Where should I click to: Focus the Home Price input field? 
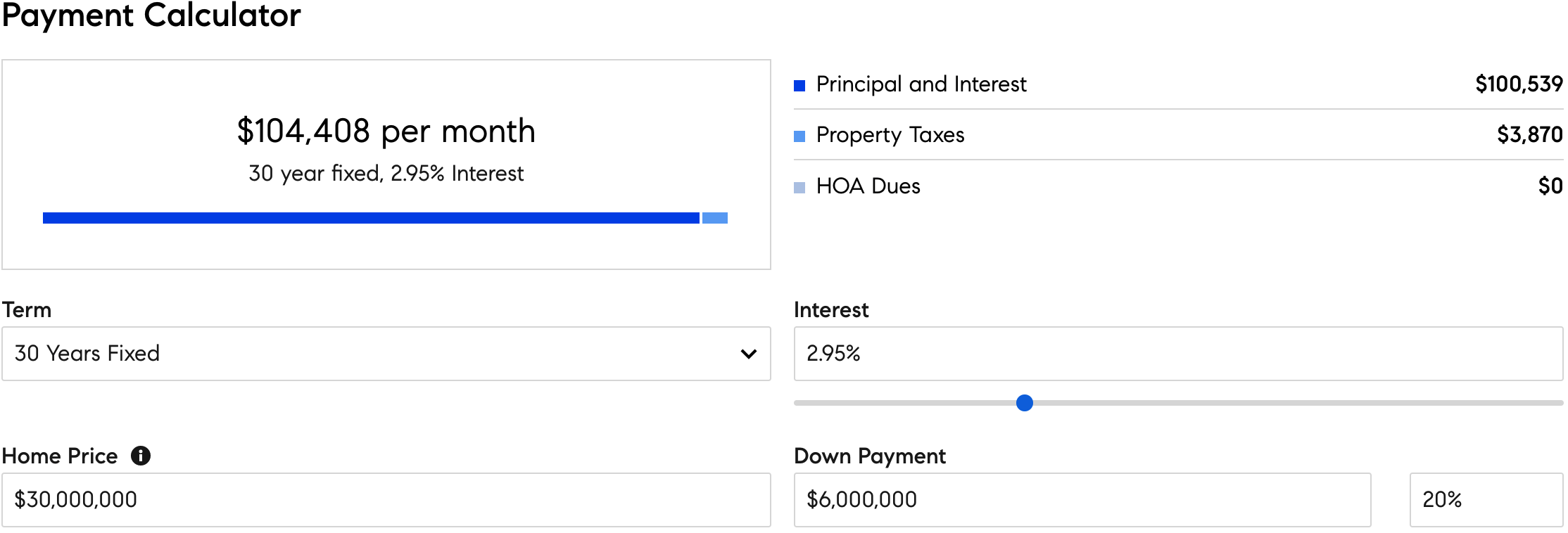coord(386,500)
